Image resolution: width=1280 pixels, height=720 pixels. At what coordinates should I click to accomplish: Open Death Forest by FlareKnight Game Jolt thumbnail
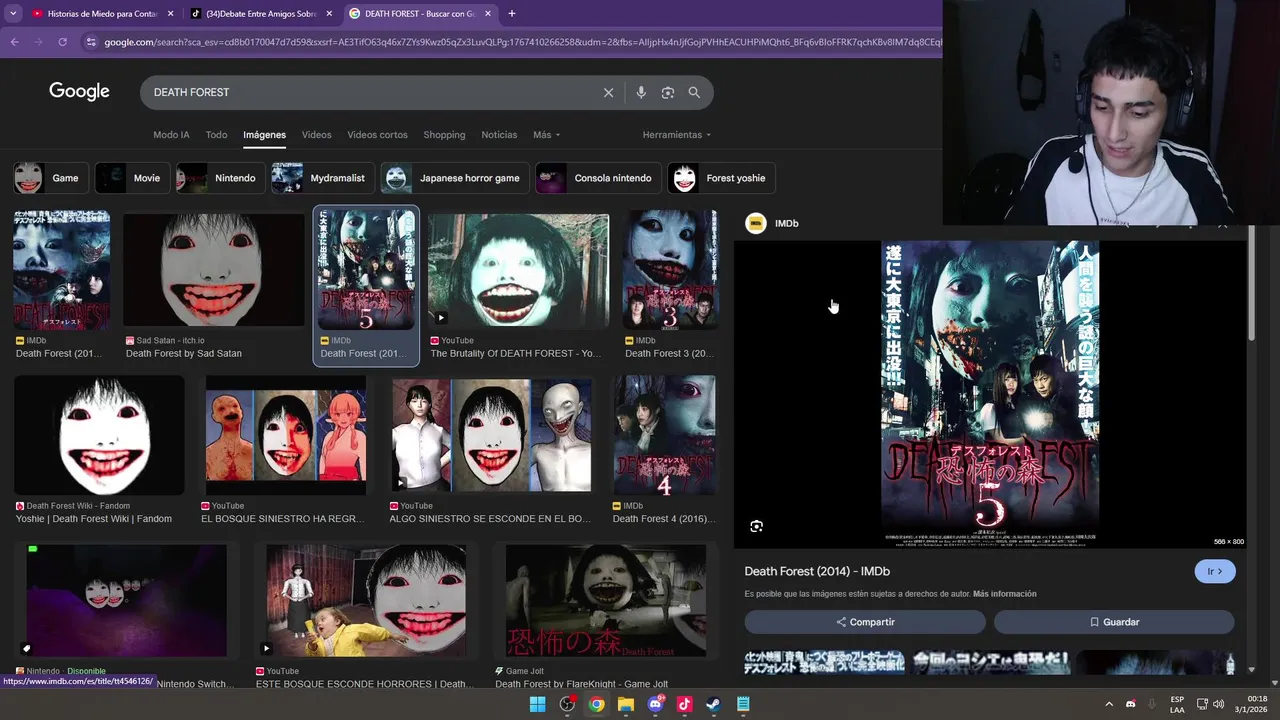(x=606, y=600)
